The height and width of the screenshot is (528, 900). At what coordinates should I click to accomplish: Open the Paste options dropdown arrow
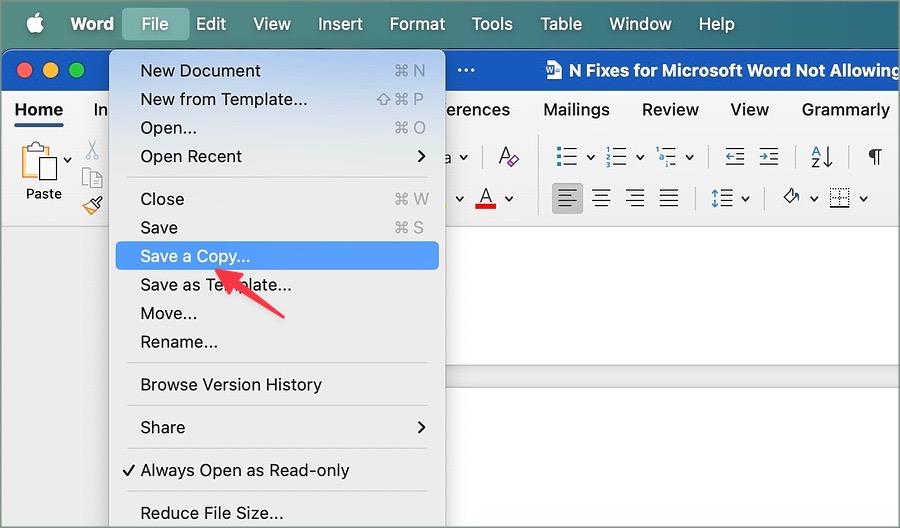click(68, 160)
